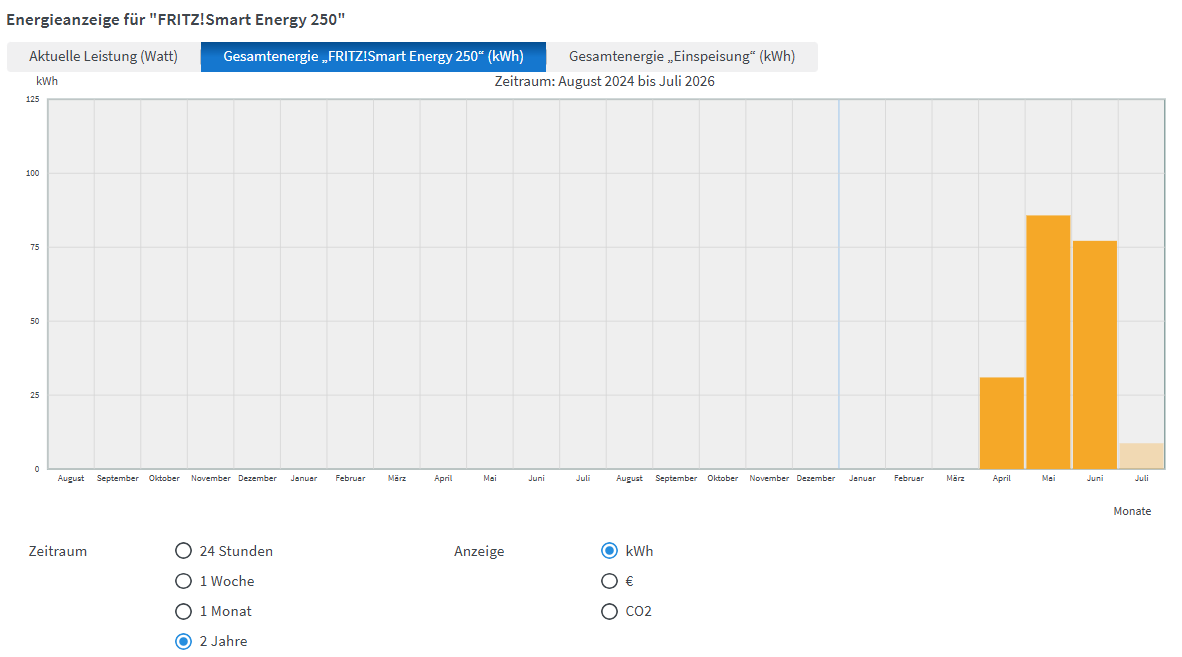Viewport: 1182px width, 657px height.
Task: Click the 2 Jahre label text
Action: (x=223, y=641)
